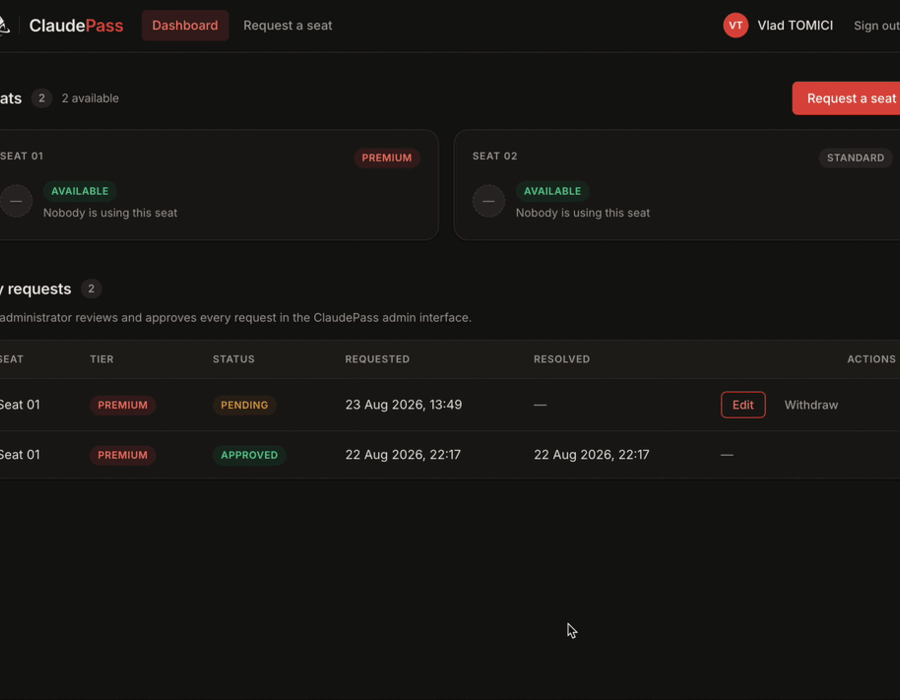The height and width of the screenshot is (700, 900).
Task: Sign out of ClaudePass
Action: (x=876, y=26)
